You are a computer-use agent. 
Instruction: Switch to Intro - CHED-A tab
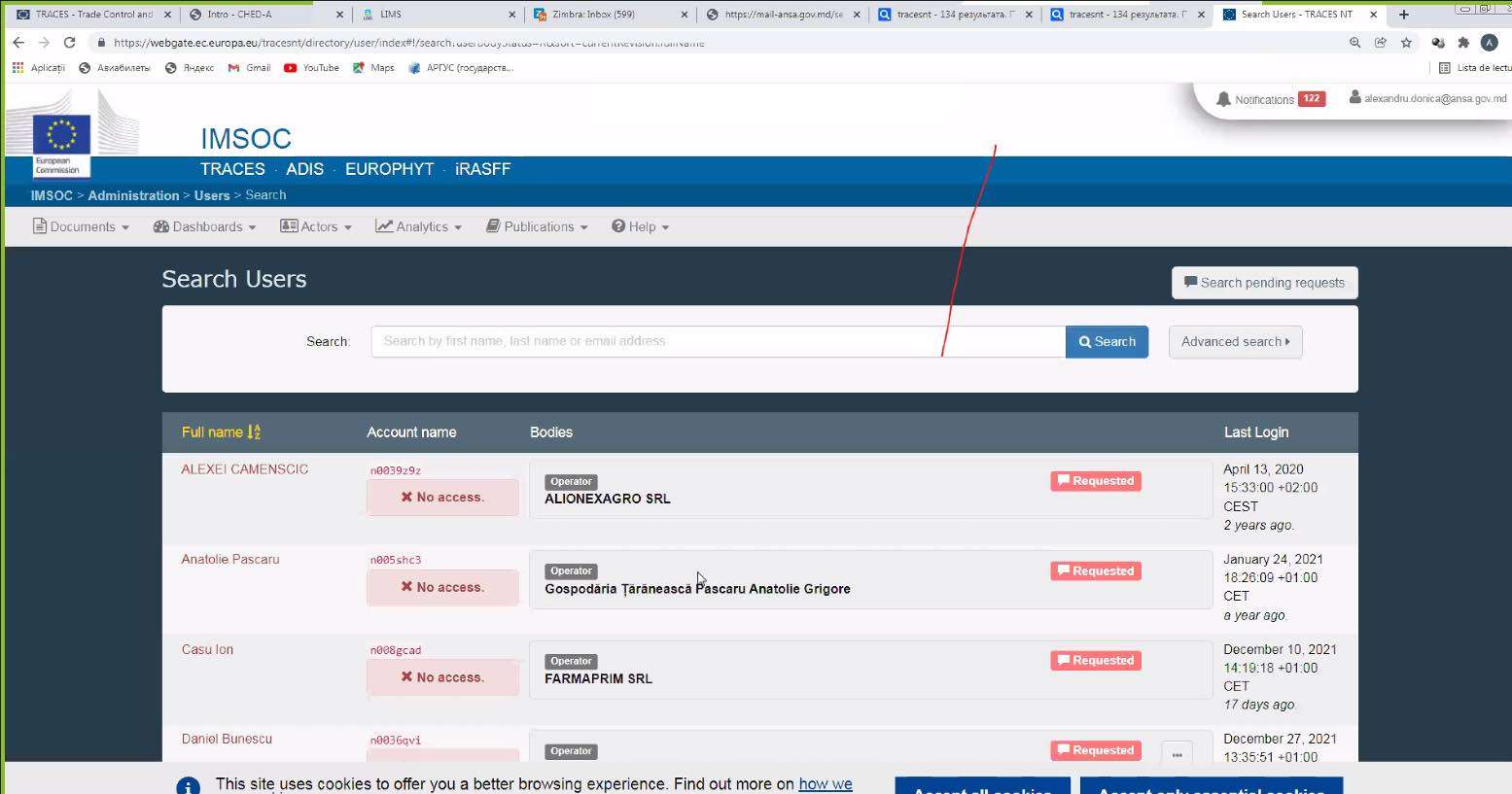click(x=265, y=15)
